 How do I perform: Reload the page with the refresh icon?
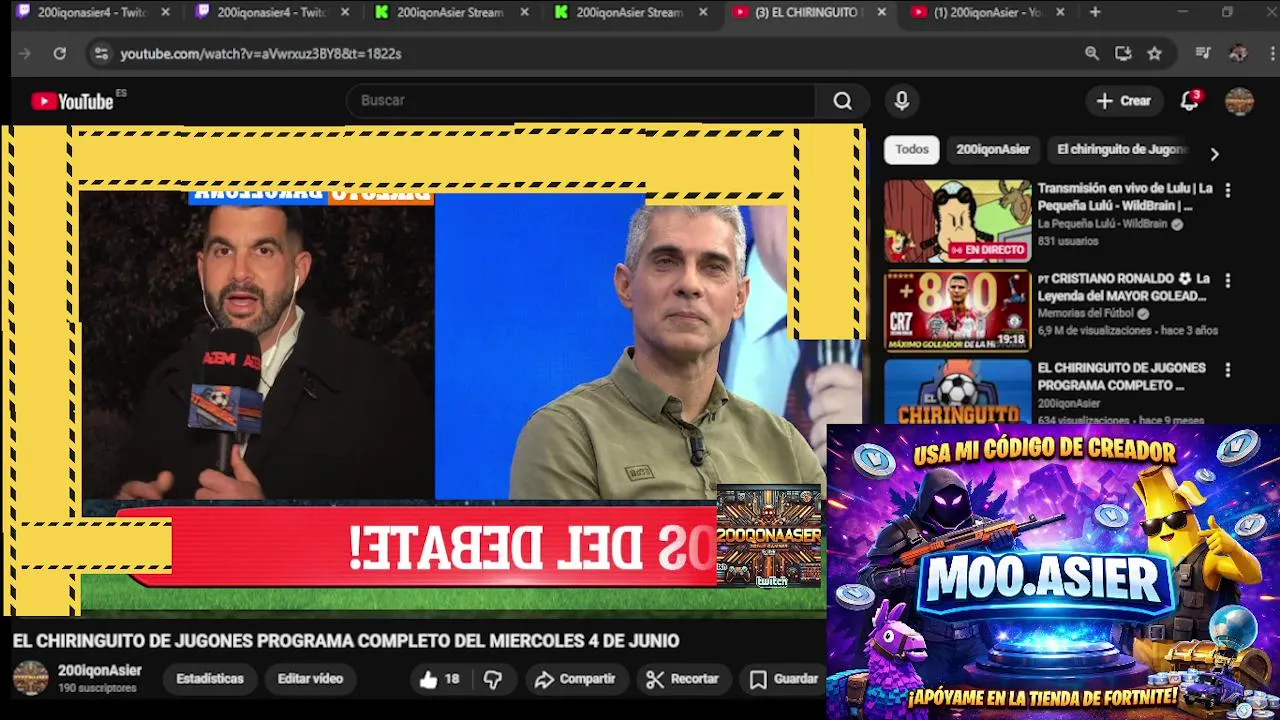pyautogui.click(x=60, y=54)
